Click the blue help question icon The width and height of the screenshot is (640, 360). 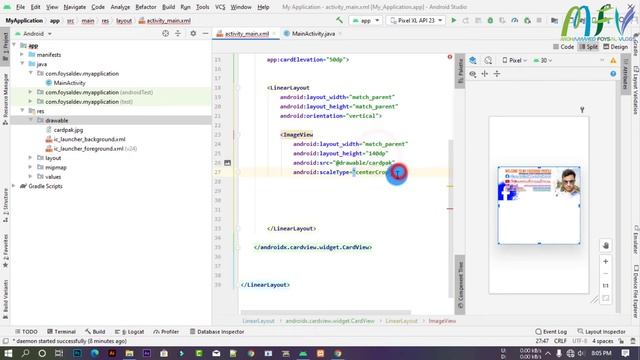(613, 74)
